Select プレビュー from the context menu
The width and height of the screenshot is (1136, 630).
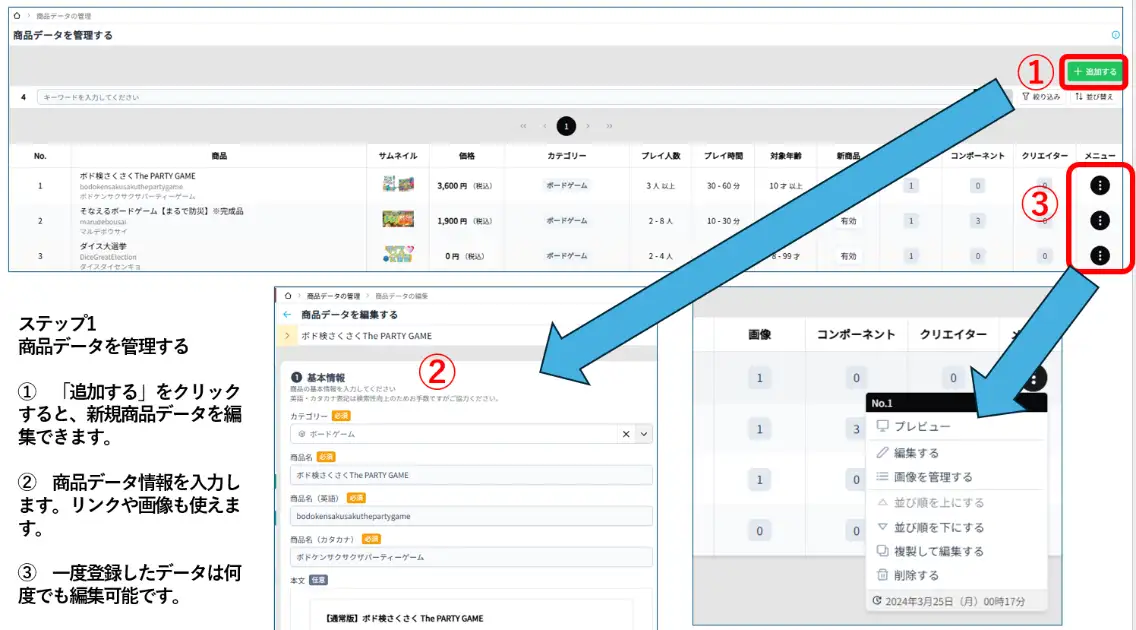point(922,426)
